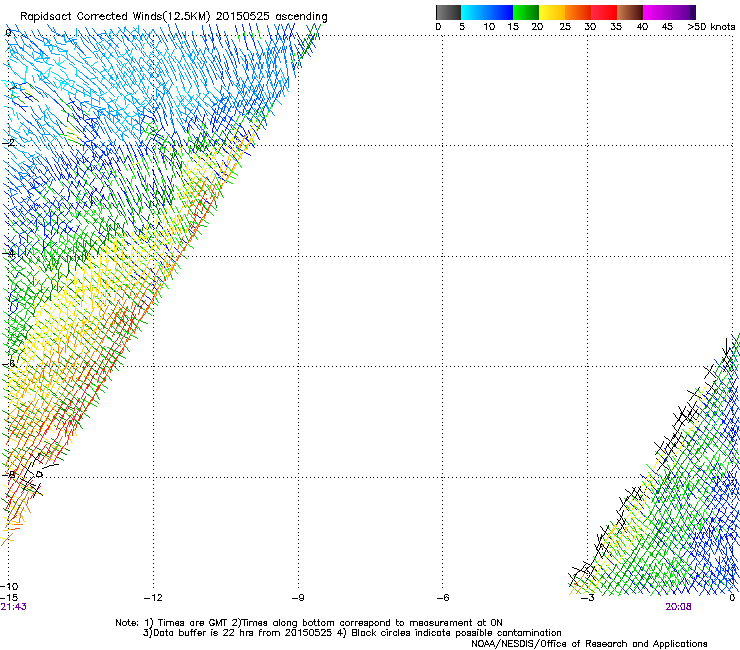Click the 'NOAA/NESDIS/Office of Research and Applications' credit

589,644
